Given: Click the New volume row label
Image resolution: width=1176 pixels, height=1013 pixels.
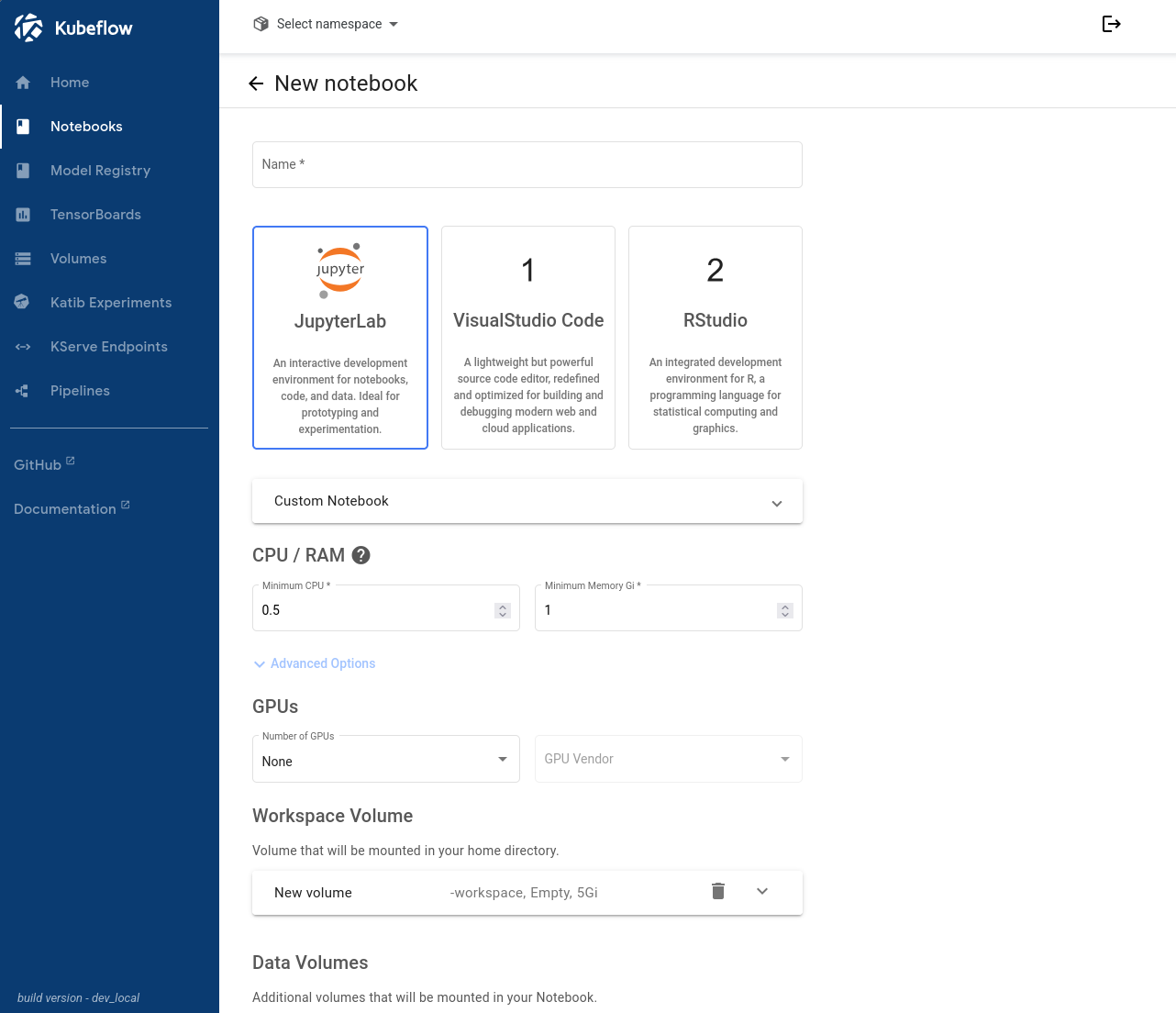Looking at the screenshot, I should (x=313, y=893).
